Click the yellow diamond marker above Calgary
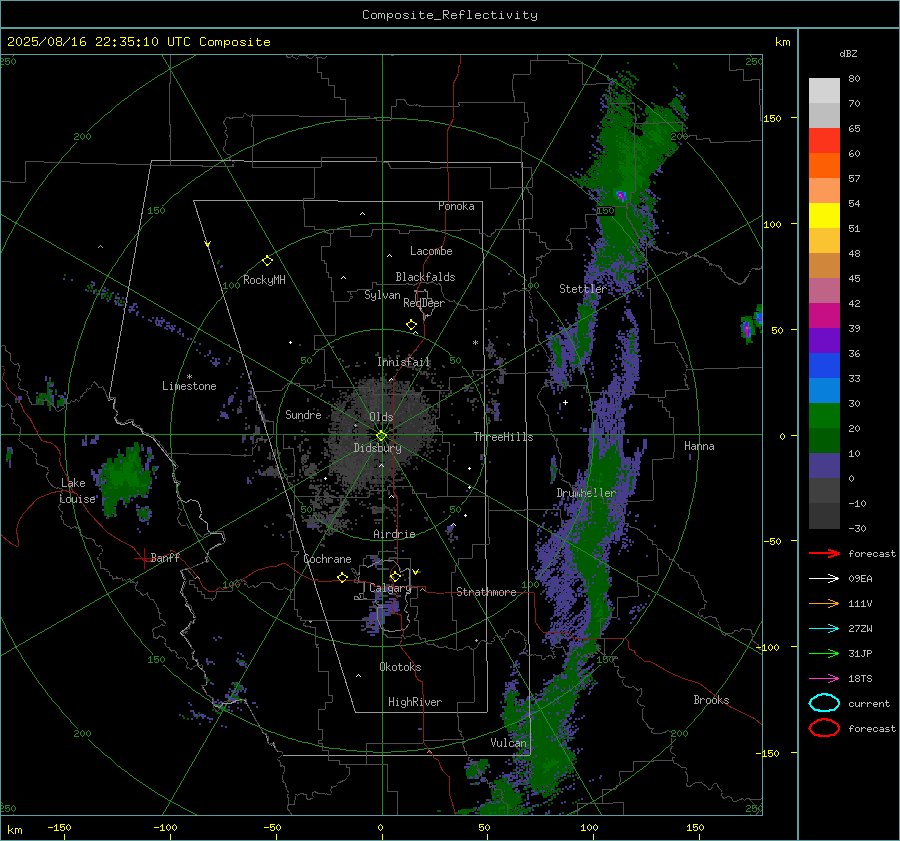Screen dimensions: 900x841 pos(395,576)
